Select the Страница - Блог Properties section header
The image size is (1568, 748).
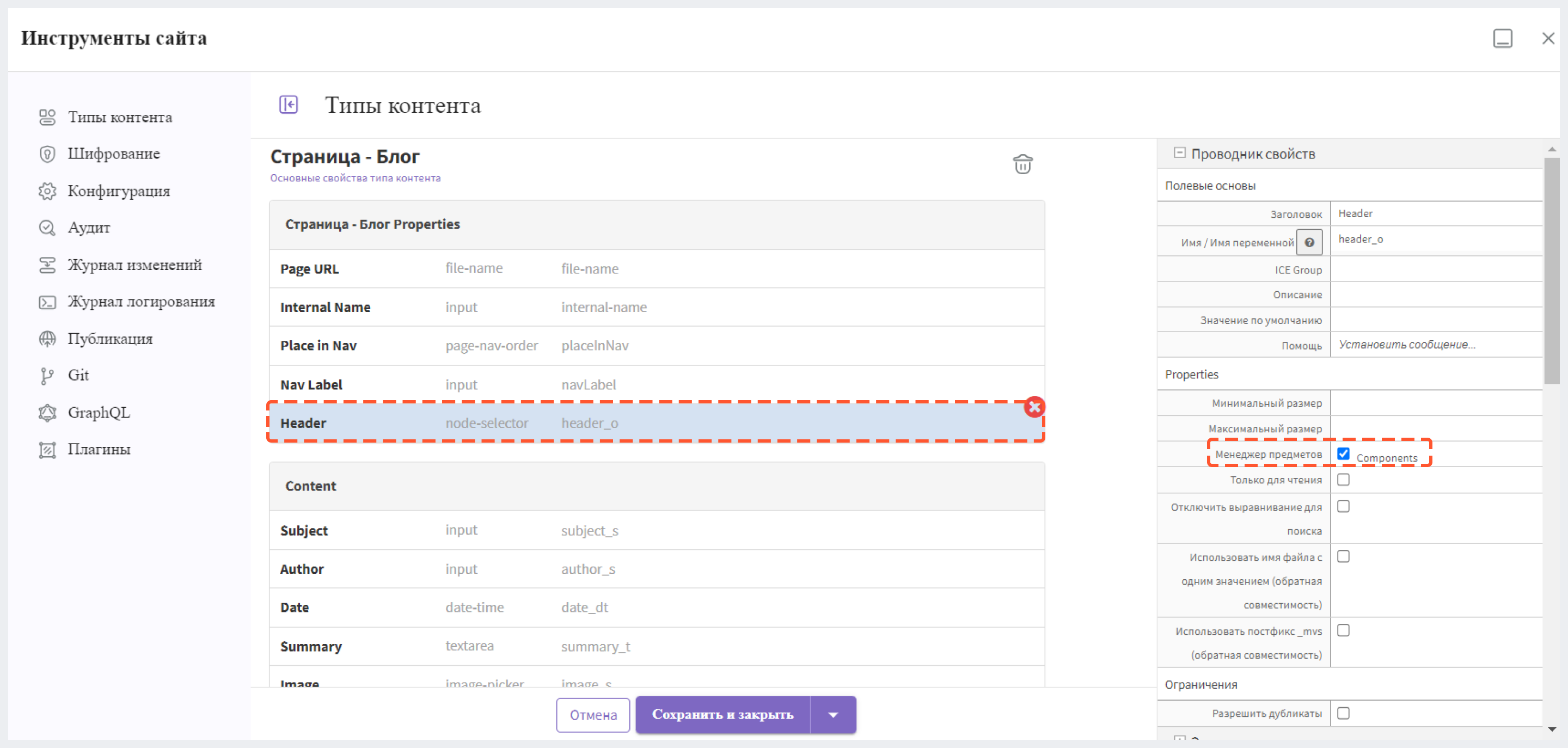pyautogui.click(x=657, y=225)
